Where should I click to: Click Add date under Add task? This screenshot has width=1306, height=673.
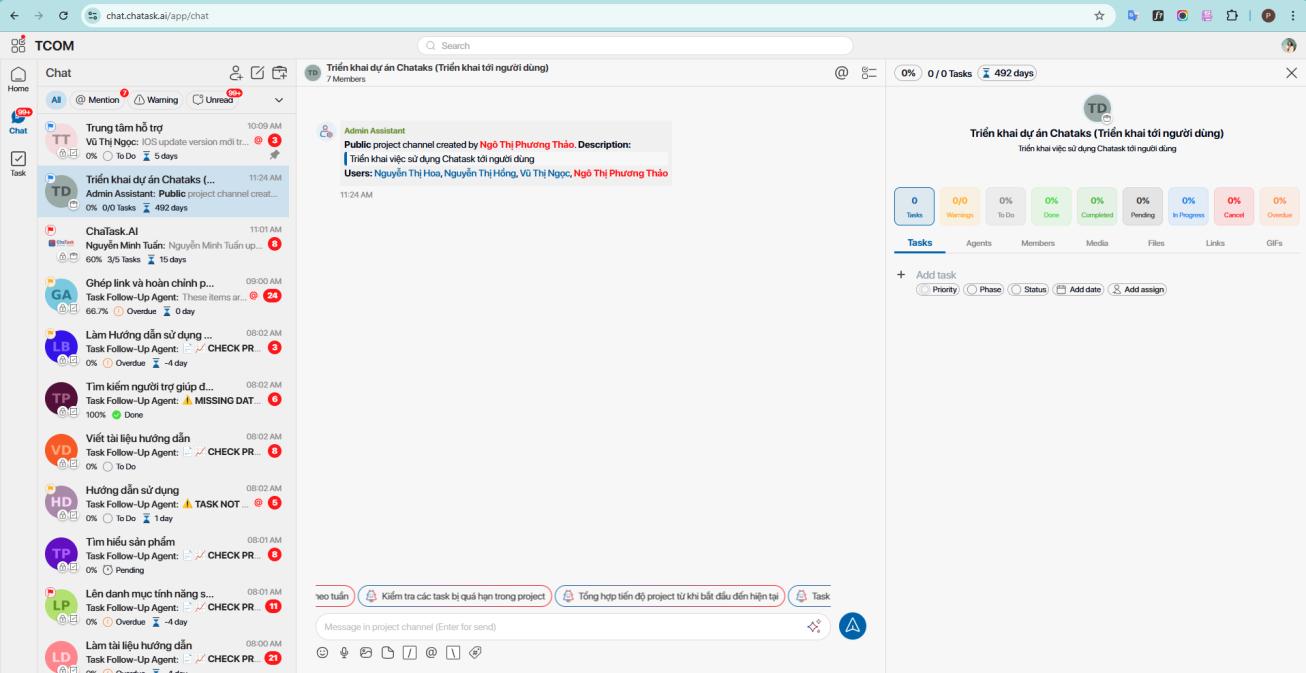[1077, 289]
